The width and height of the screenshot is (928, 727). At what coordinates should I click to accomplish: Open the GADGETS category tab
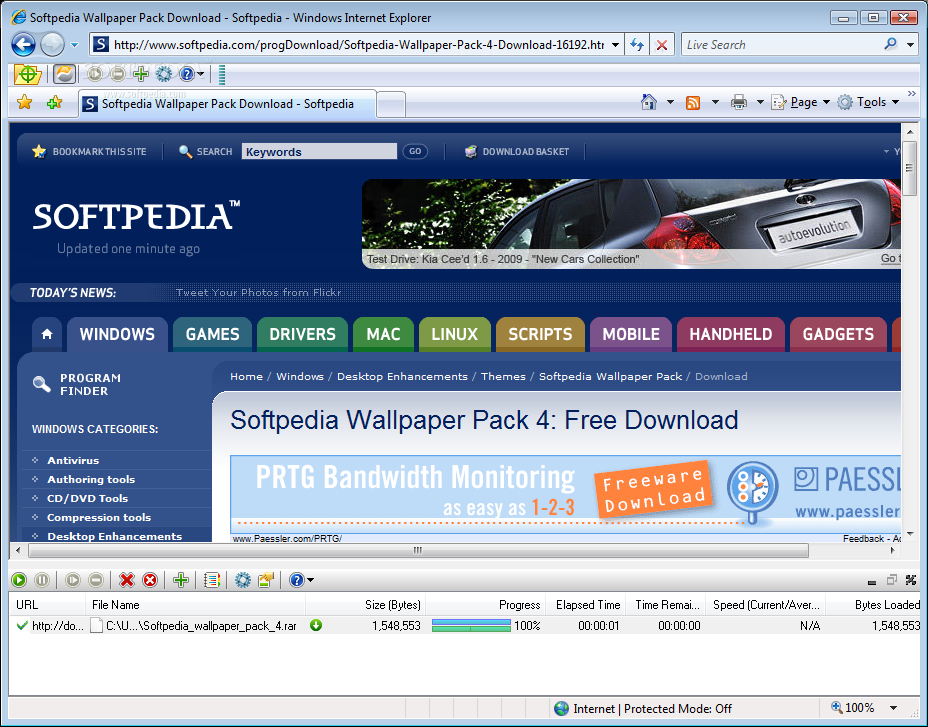pos(838,334)
